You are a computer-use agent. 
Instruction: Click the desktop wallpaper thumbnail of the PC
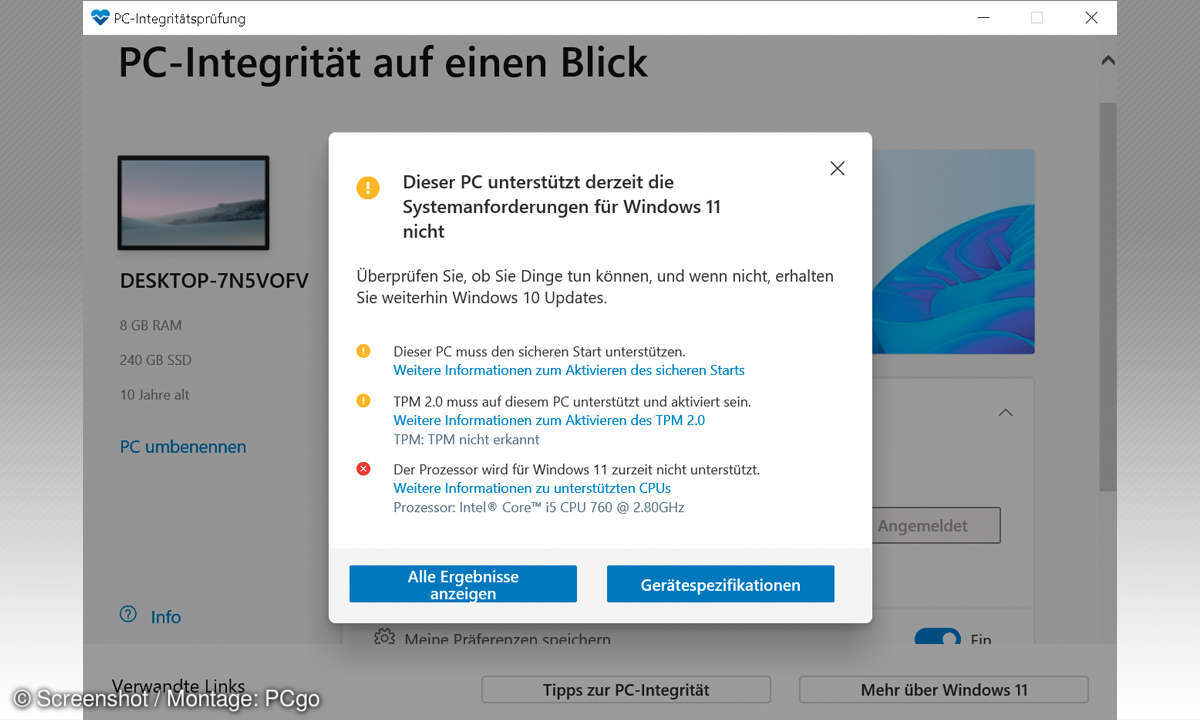pyautogui.click(x=193, y=203)
